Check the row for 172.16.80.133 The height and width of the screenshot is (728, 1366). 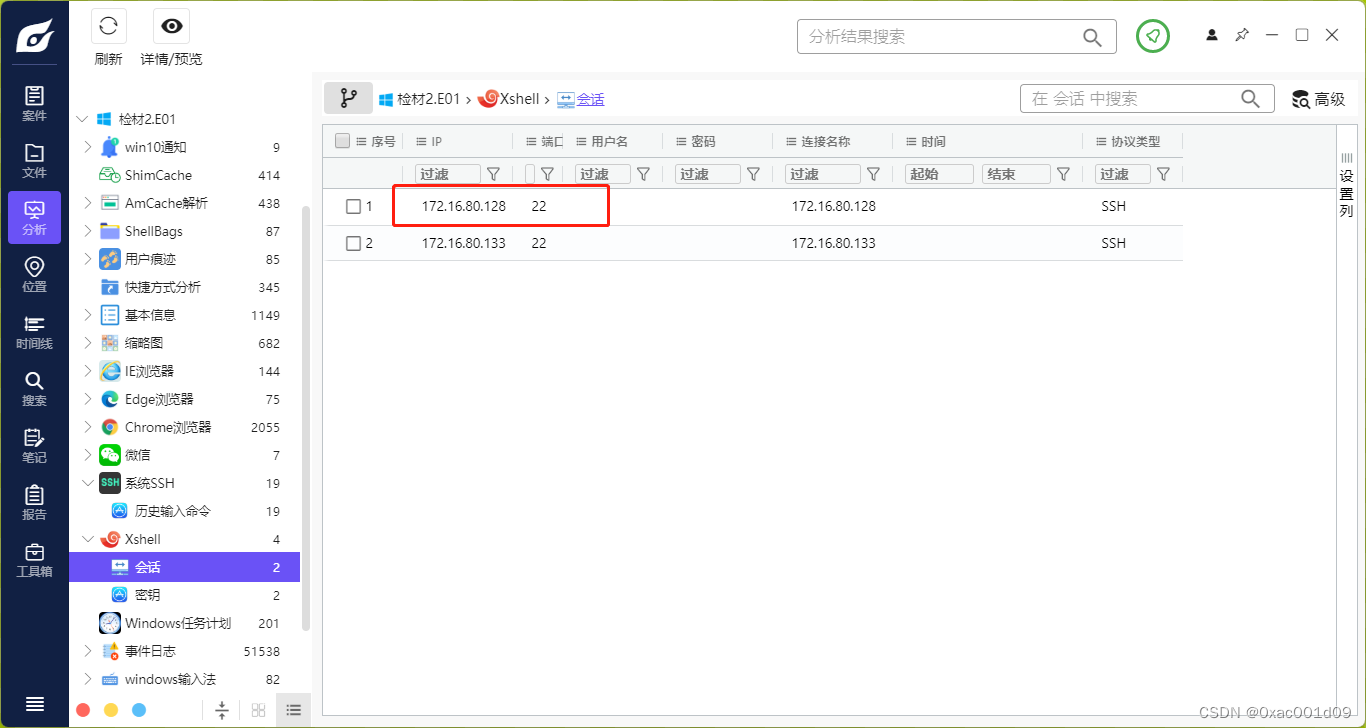[x=352, y=242]
